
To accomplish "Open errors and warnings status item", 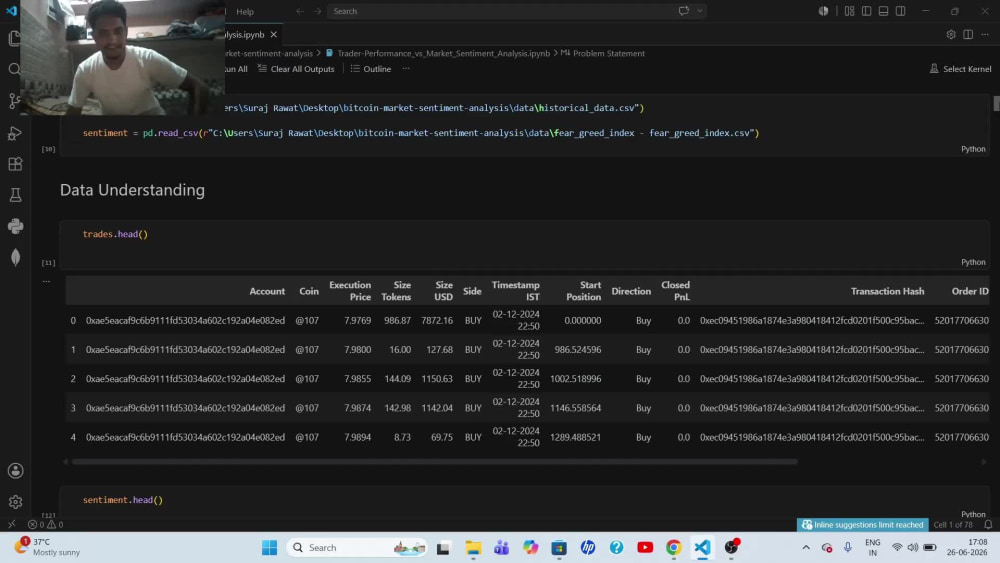I will [45, 525].
